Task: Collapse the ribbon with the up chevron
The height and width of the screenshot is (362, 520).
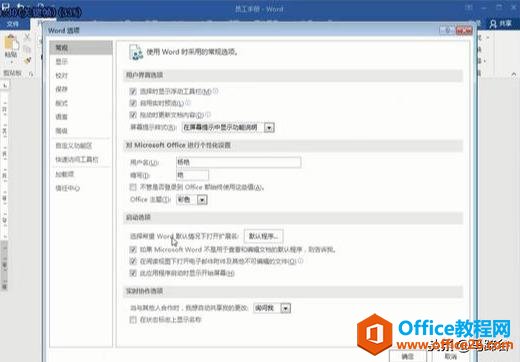Action: pyautogui.click(x=514, y=75)
